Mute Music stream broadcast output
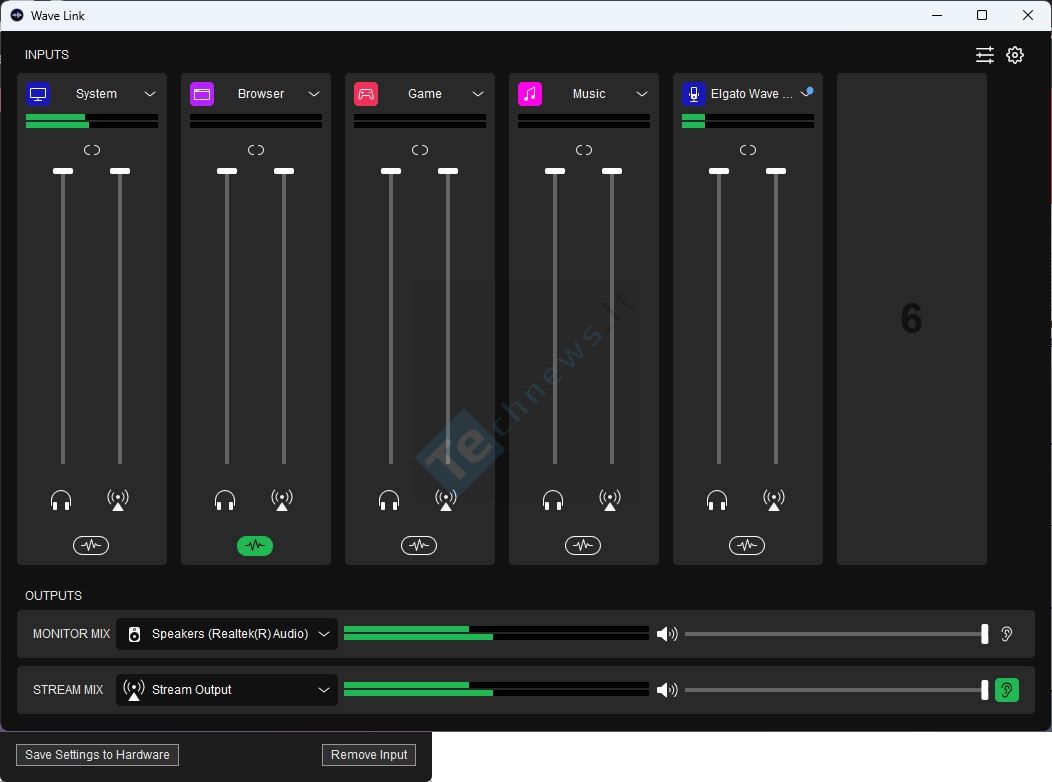 pos(610,500)
